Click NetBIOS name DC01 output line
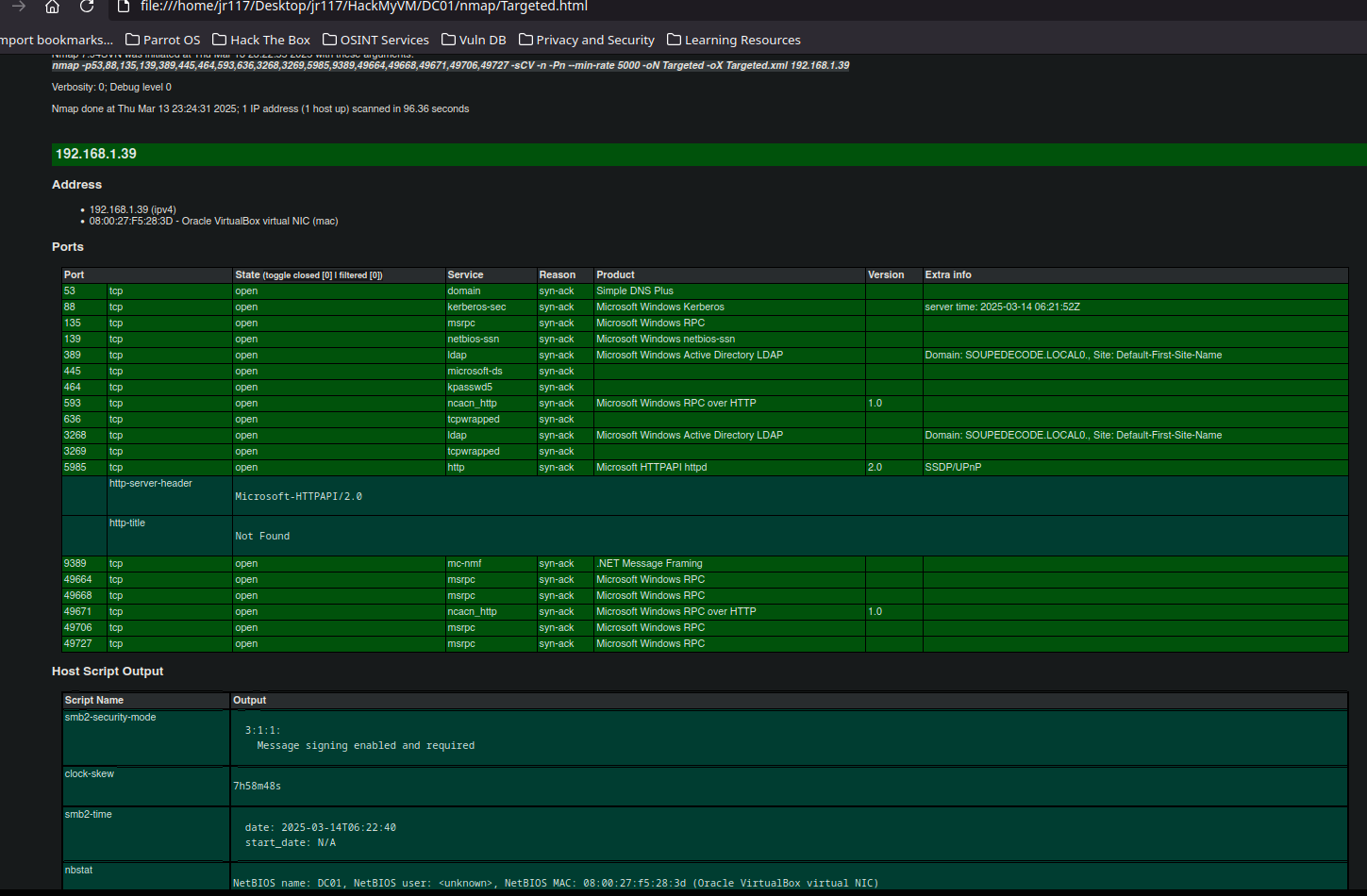1367x896 pixels. click(x=556, y=884)
